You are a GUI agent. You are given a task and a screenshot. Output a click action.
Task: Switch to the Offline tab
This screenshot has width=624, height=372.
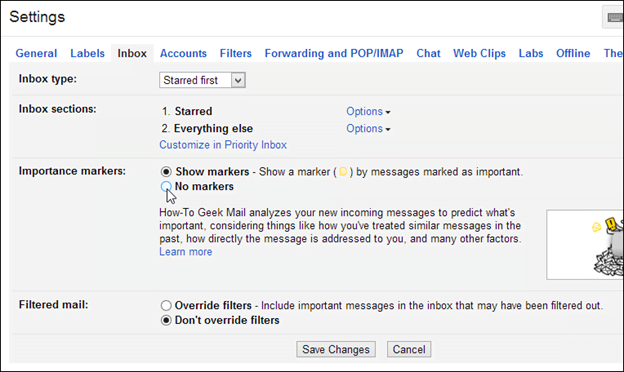point(573,53)
